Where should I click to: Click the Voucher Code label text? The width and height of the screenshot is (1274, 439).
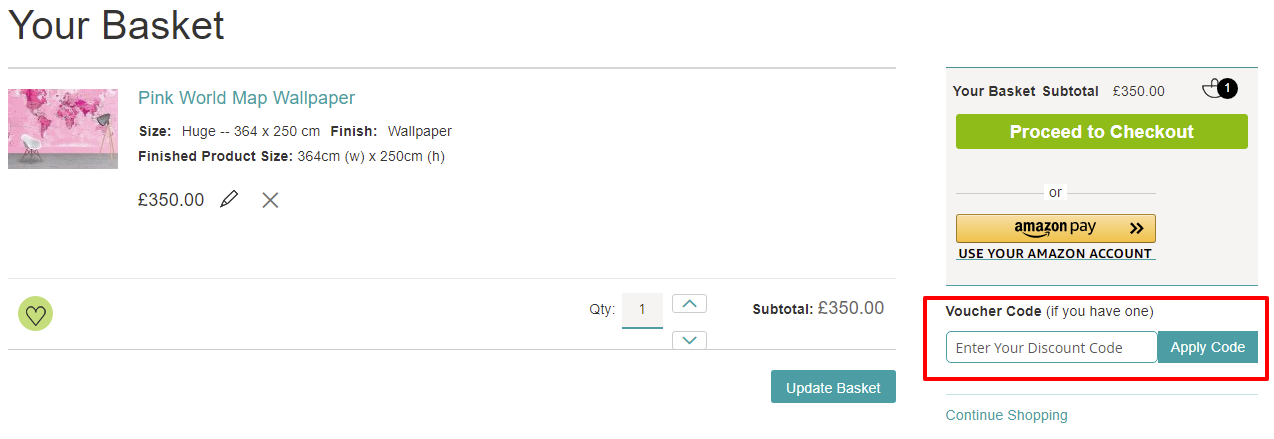click(994, 311)
